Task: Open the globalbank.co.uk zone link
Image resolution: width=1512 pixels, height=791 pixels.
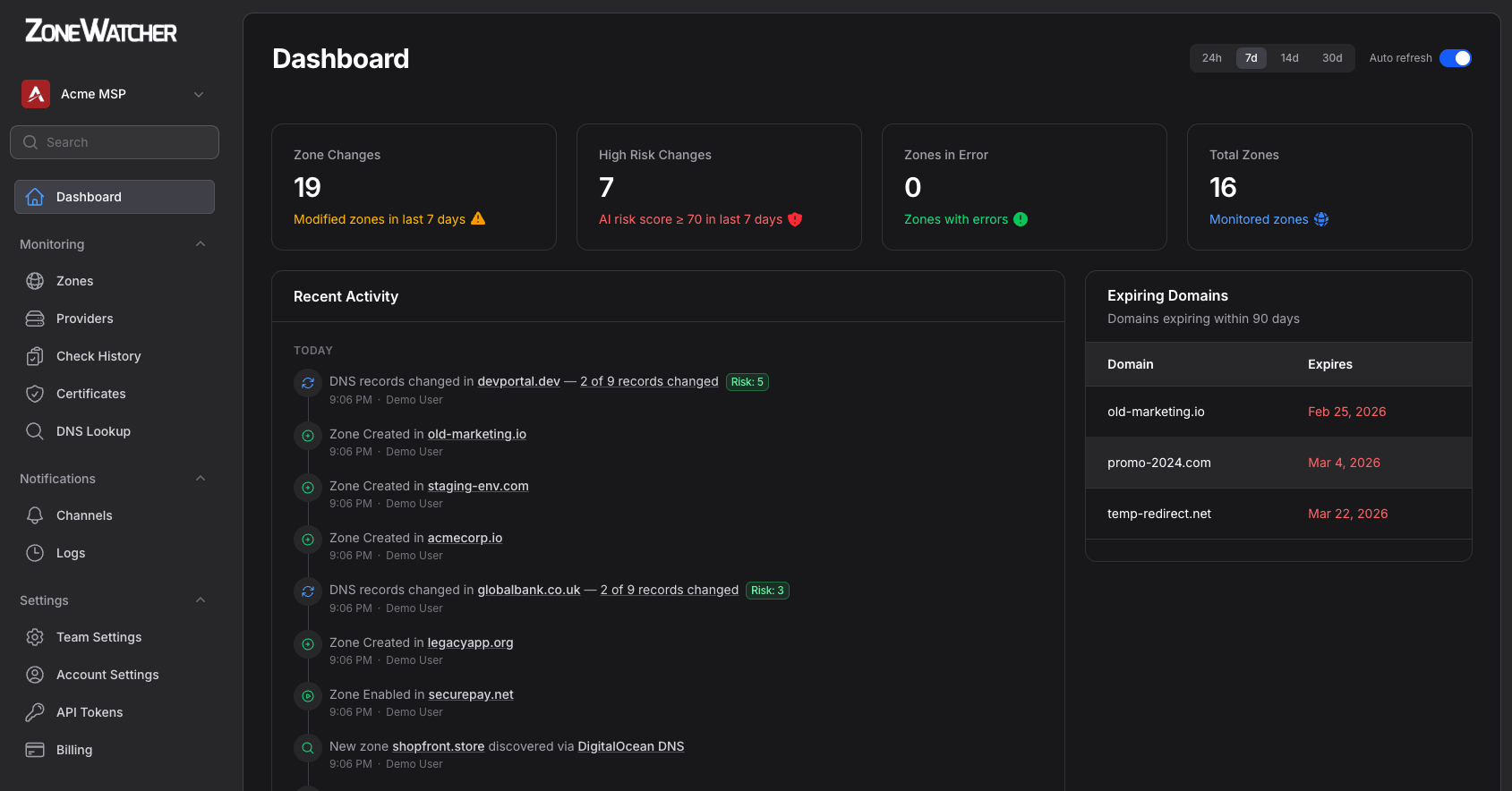Action: [x=529, y=590]
